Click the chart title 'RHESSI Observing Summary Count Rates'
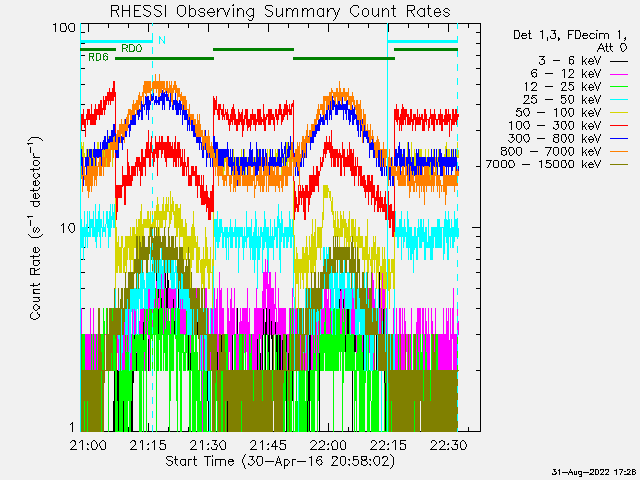The image size is (640, 480). click(x=280, y=11)
